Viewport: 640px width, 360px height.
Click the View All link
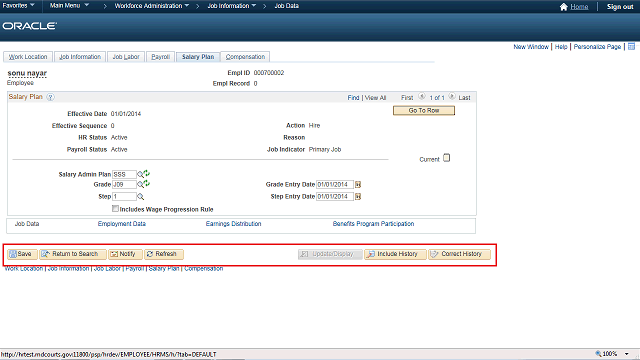coord(375,98)
